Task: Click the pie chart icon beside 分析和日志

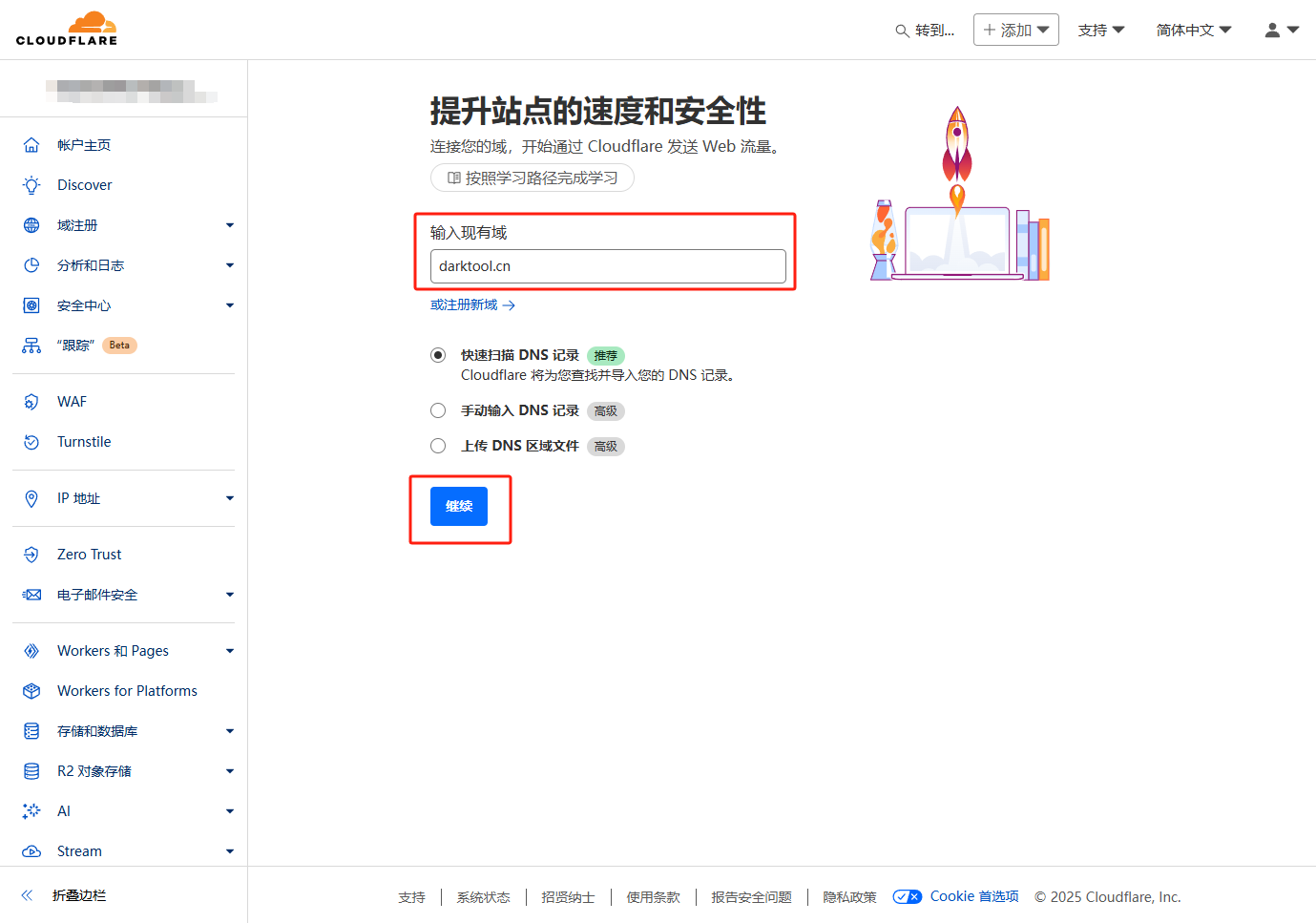Action: (x=31, y=265)
